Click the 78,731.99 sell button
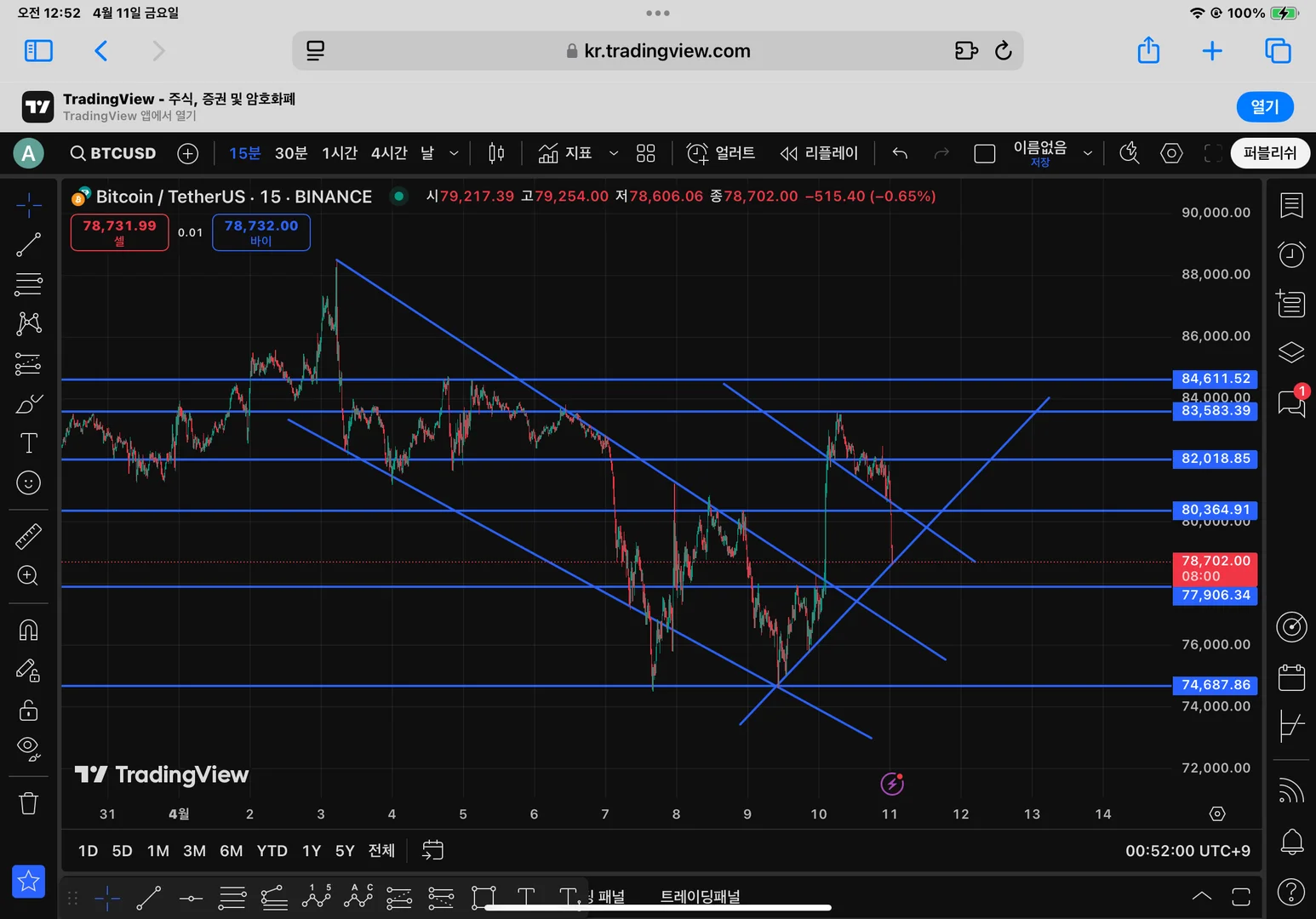This screenshot has width=1316, height=919. click(120, 232)
